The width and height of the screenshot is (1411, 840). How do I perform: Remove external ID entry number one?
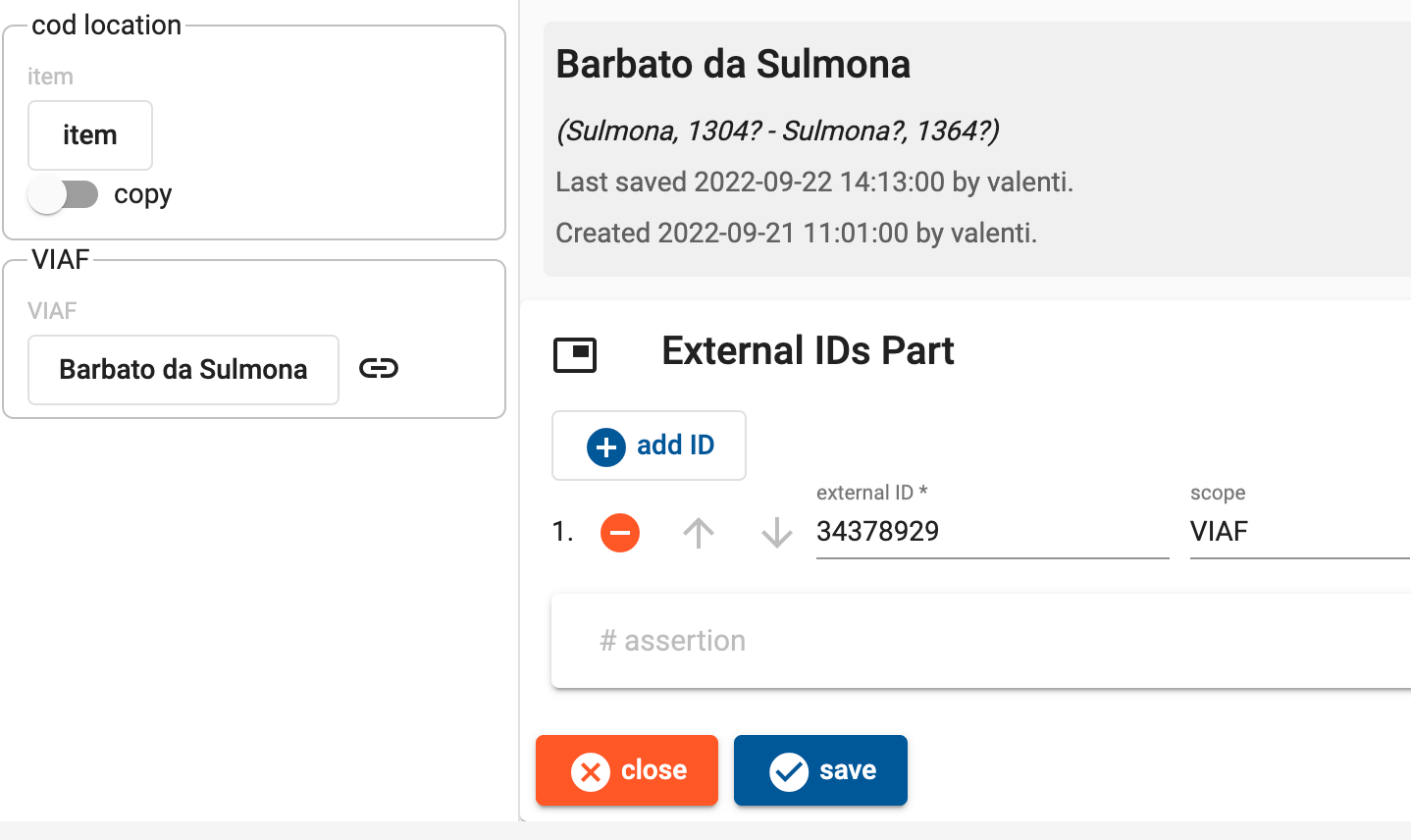[620, 533]
